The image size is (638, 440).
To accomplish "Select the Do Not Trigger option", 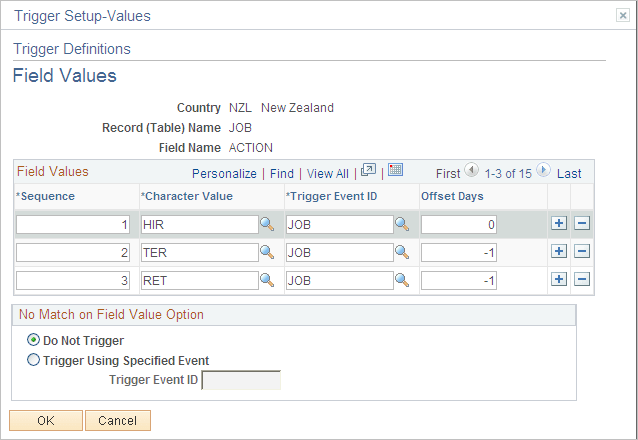I will coord(33,339).
